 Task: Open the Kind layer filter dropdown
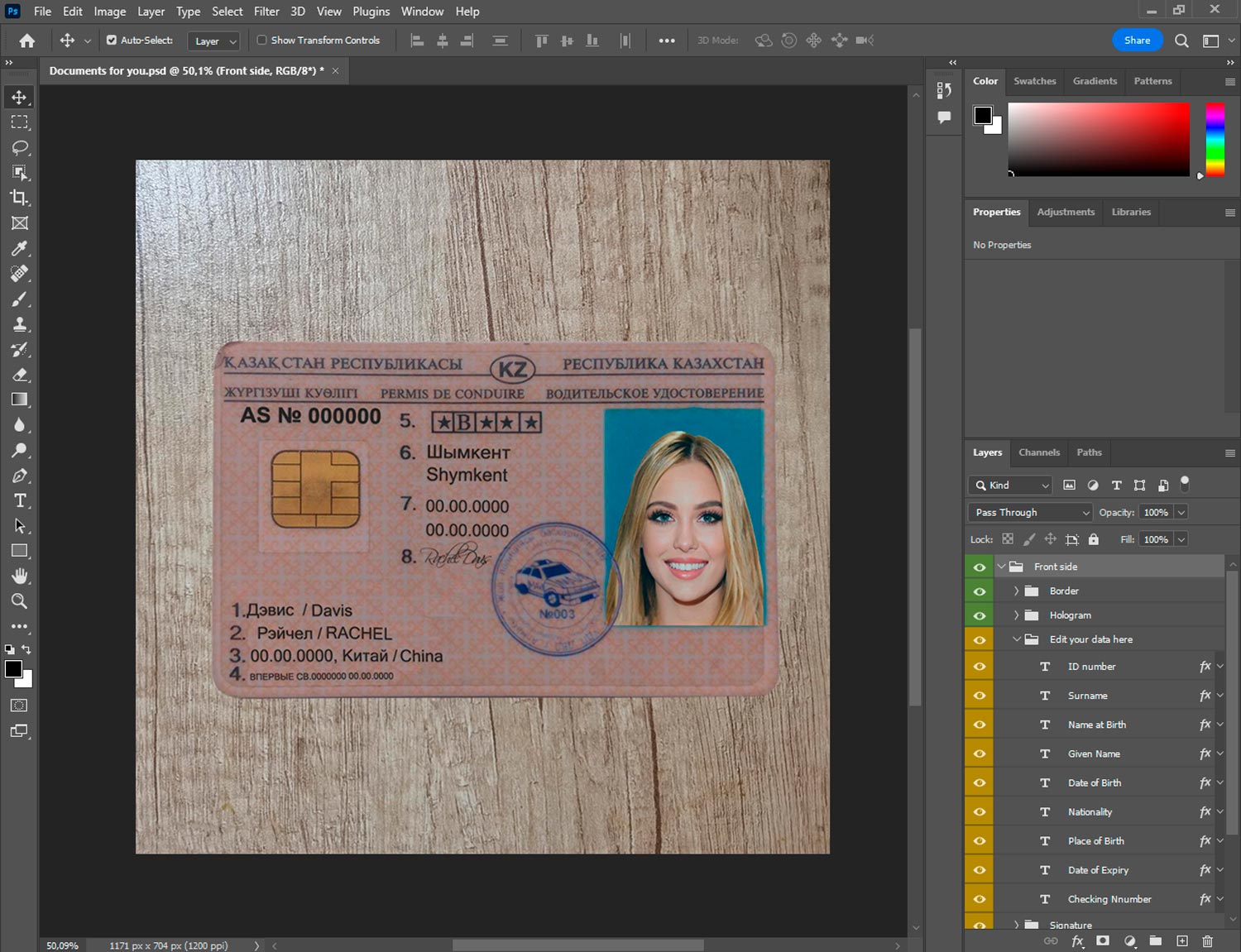(1011, 486)
